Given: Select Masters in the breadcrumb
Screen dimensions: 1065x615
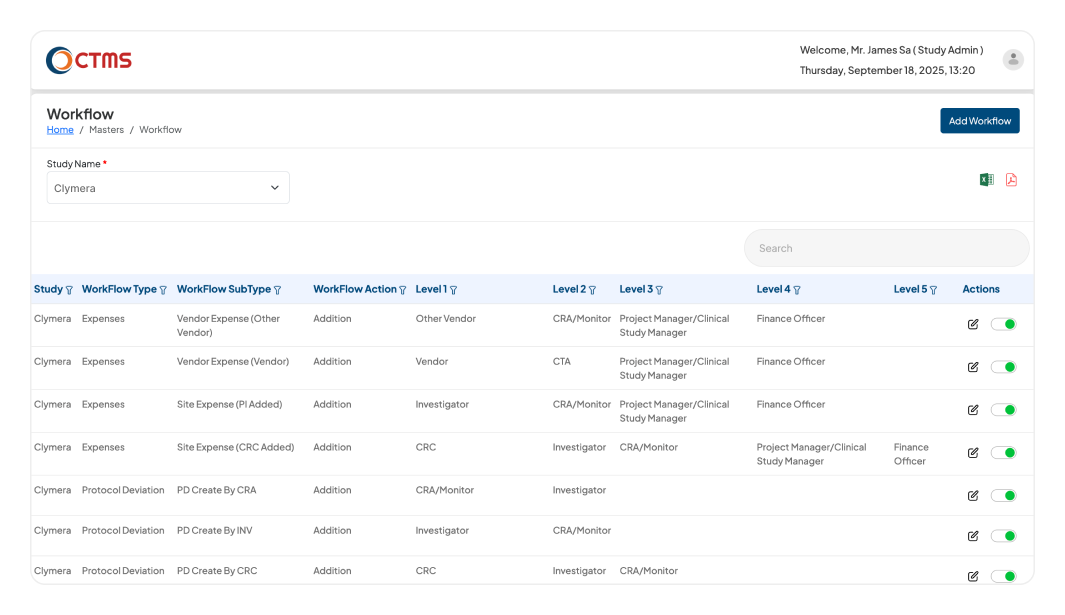Looking at the screenshot, I should point(106,129).
